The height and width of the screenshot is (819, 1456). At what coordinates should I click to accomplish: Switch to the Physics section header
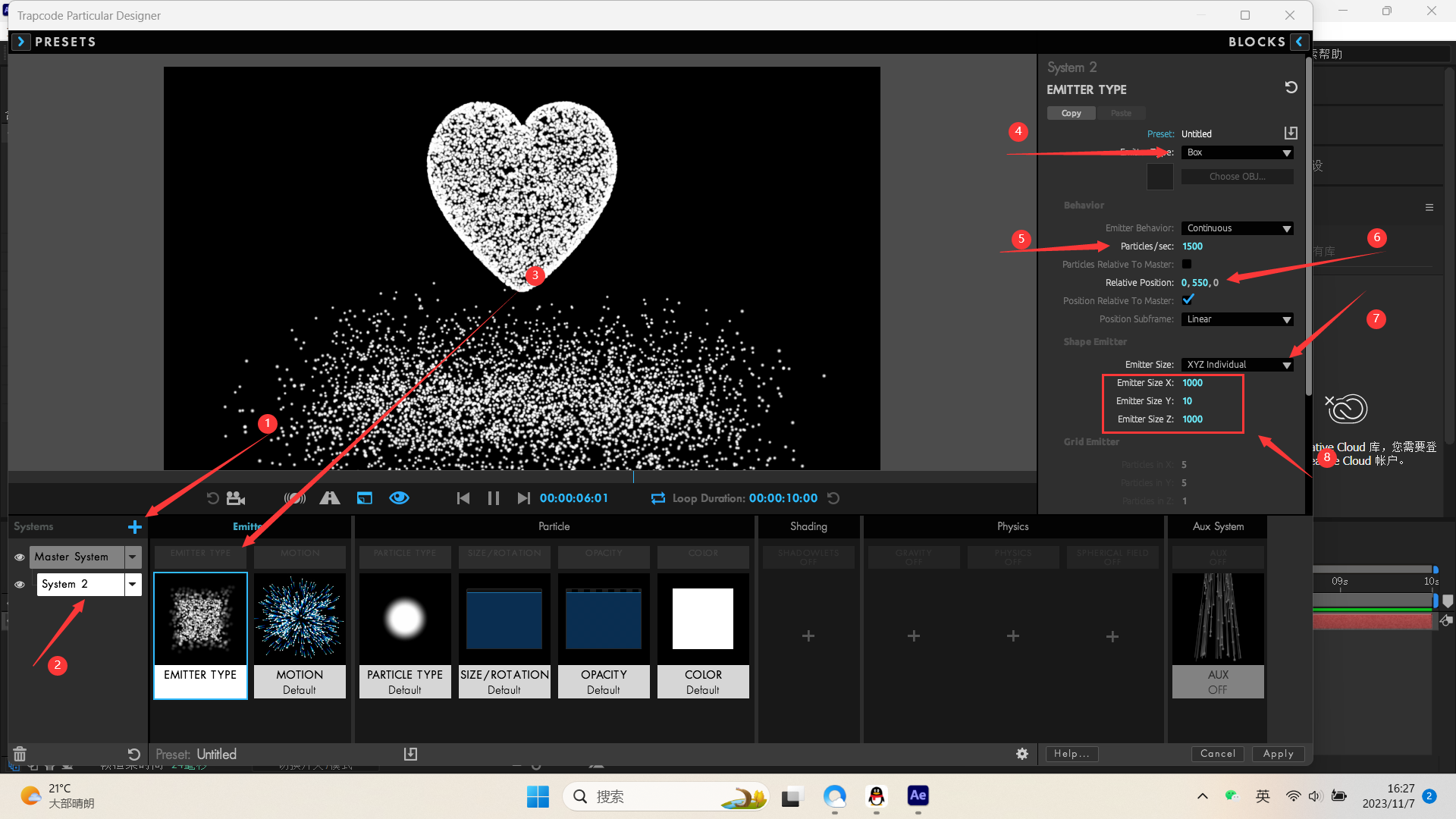[x=1013, y=526]
